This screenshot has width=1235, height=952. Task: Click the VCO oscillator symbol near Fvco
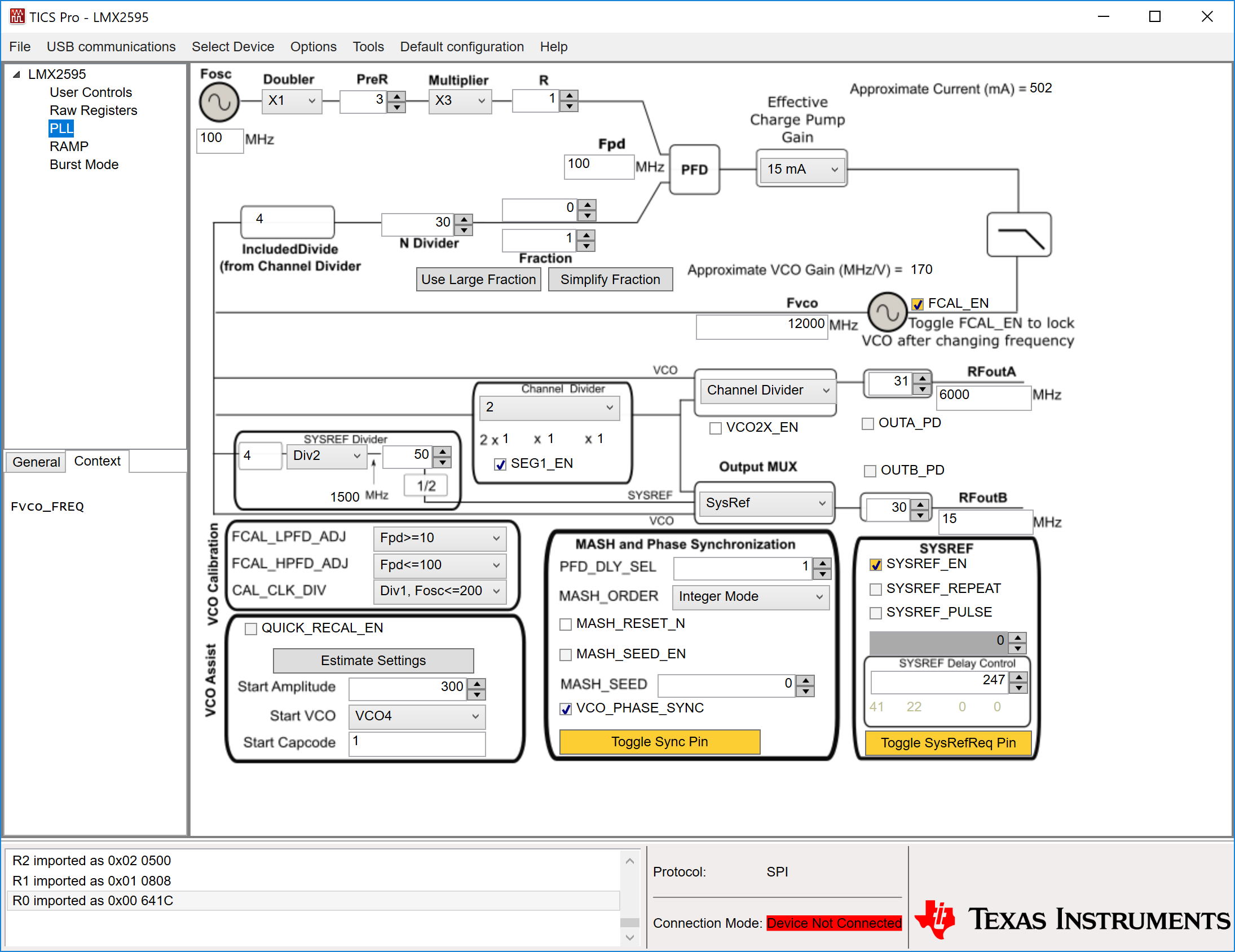(x=887, y=312)
